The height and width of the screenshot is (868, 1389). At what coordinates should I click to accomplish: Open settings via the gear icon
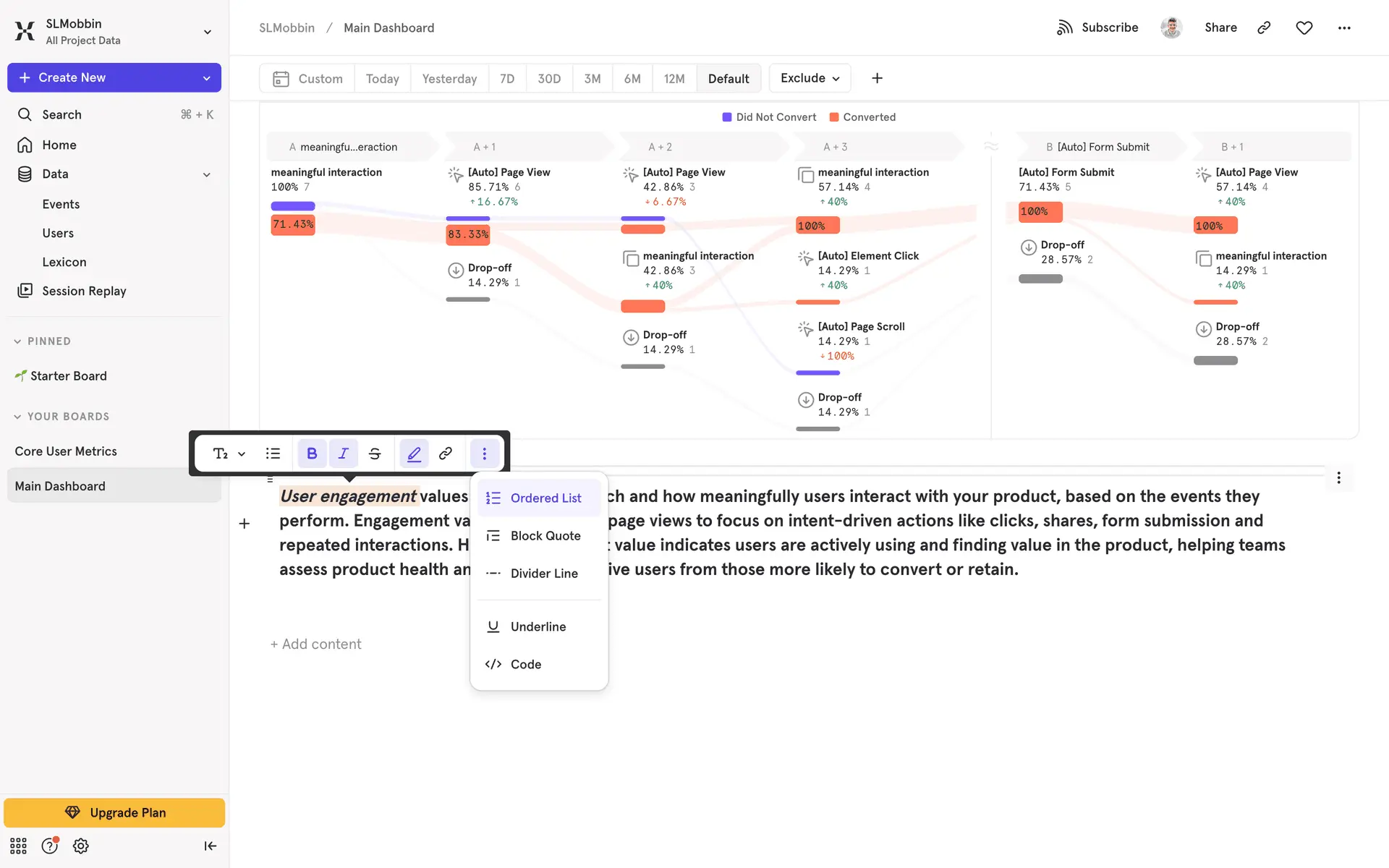click(x=81, y=846)
